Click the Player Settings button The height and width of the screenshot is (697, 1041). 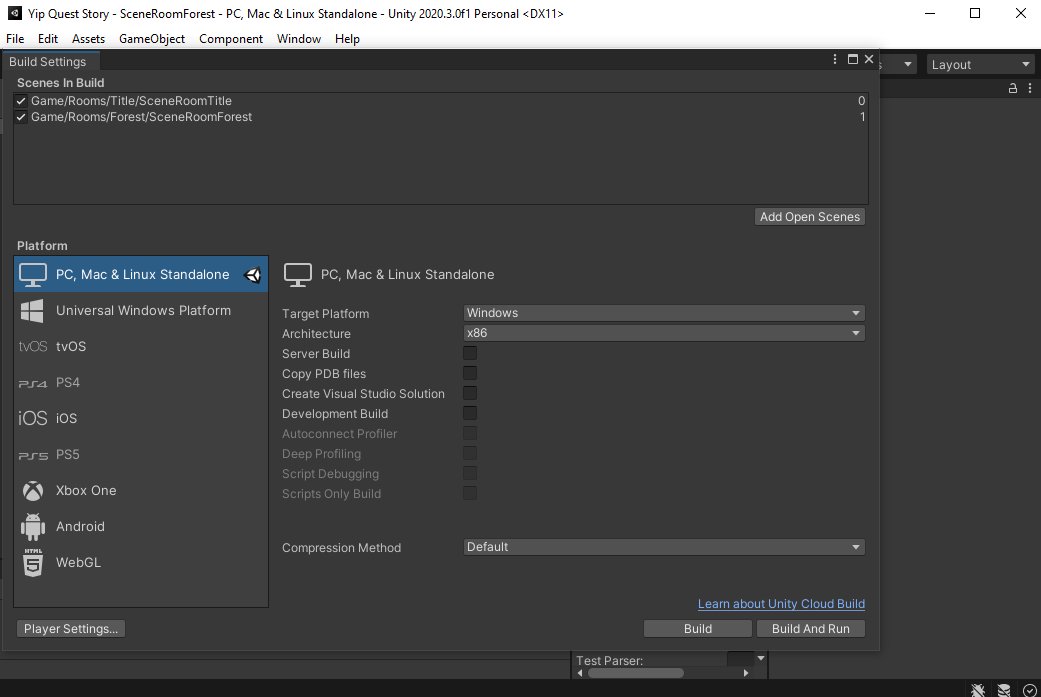(71, 629)
